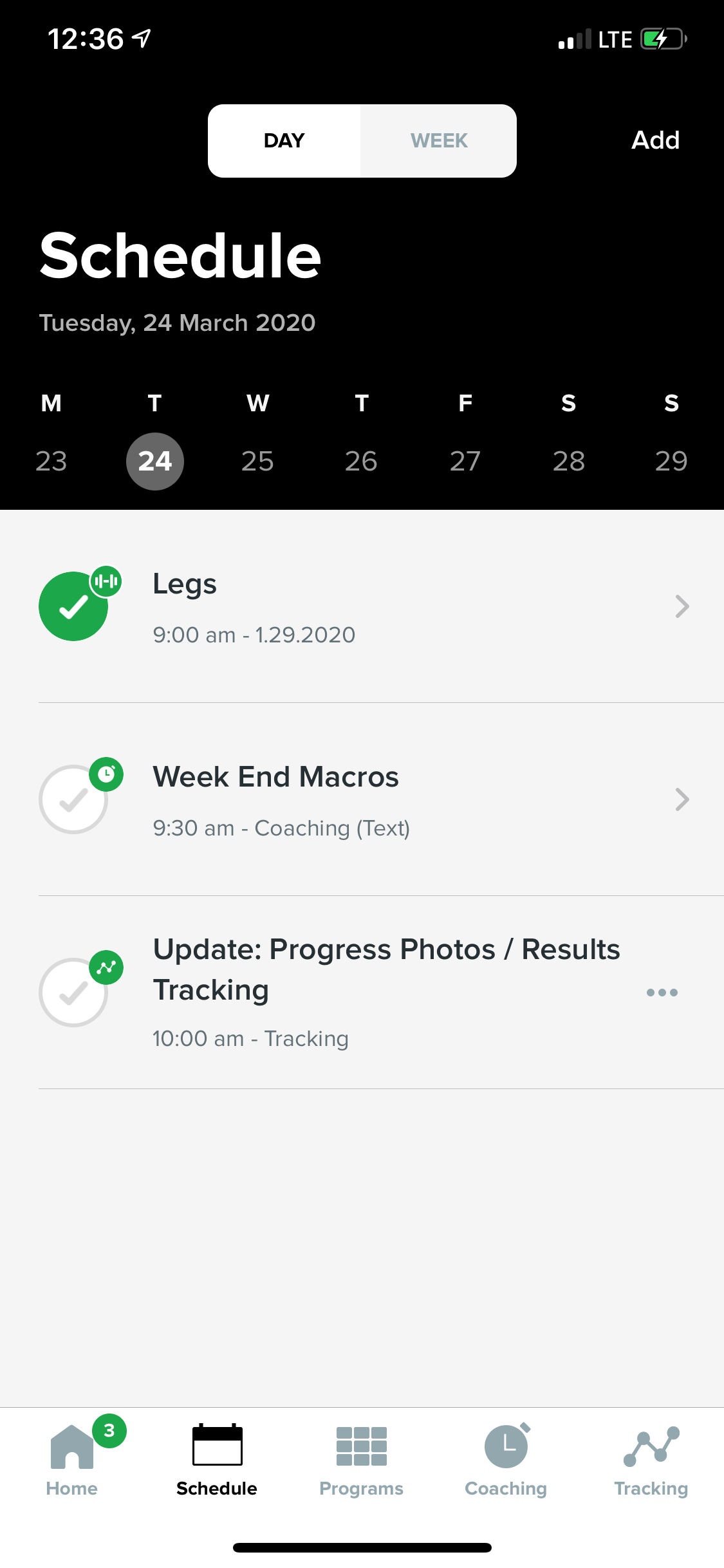Open Week End Macros chevron
The width and height of the screenshot is (724, 1568).
coord(682,799)
